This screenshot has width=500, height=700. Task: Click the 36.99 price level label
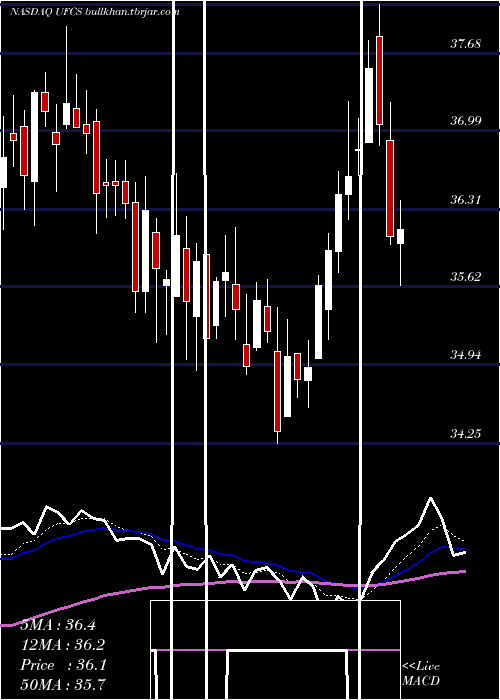click(x=466, y=120)
